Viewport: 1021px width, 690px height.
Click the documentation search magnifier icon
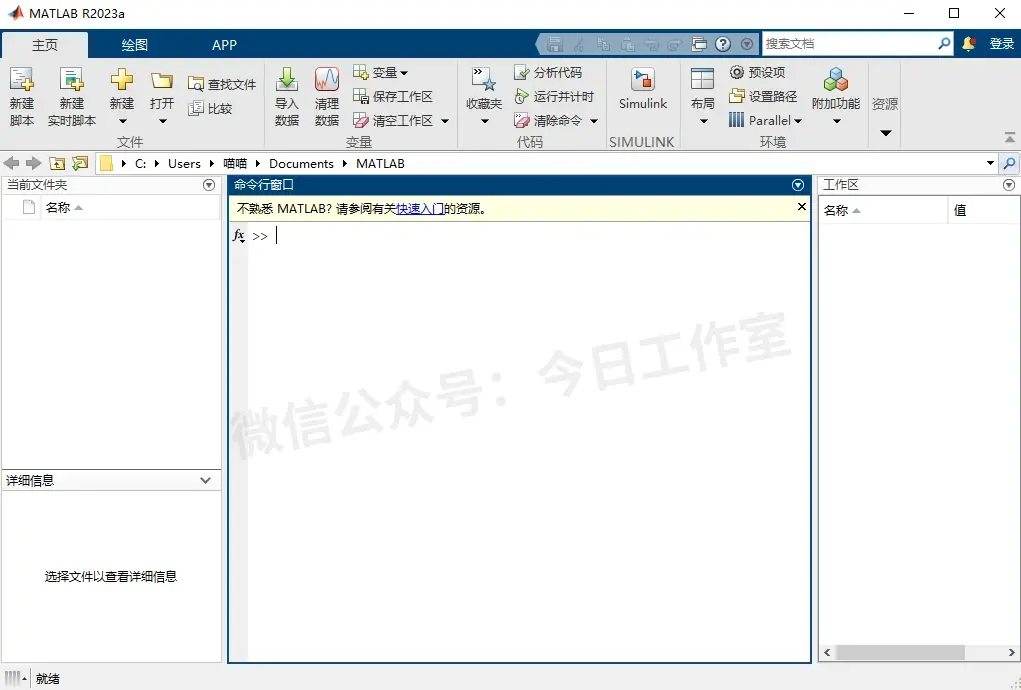(944, 44)
